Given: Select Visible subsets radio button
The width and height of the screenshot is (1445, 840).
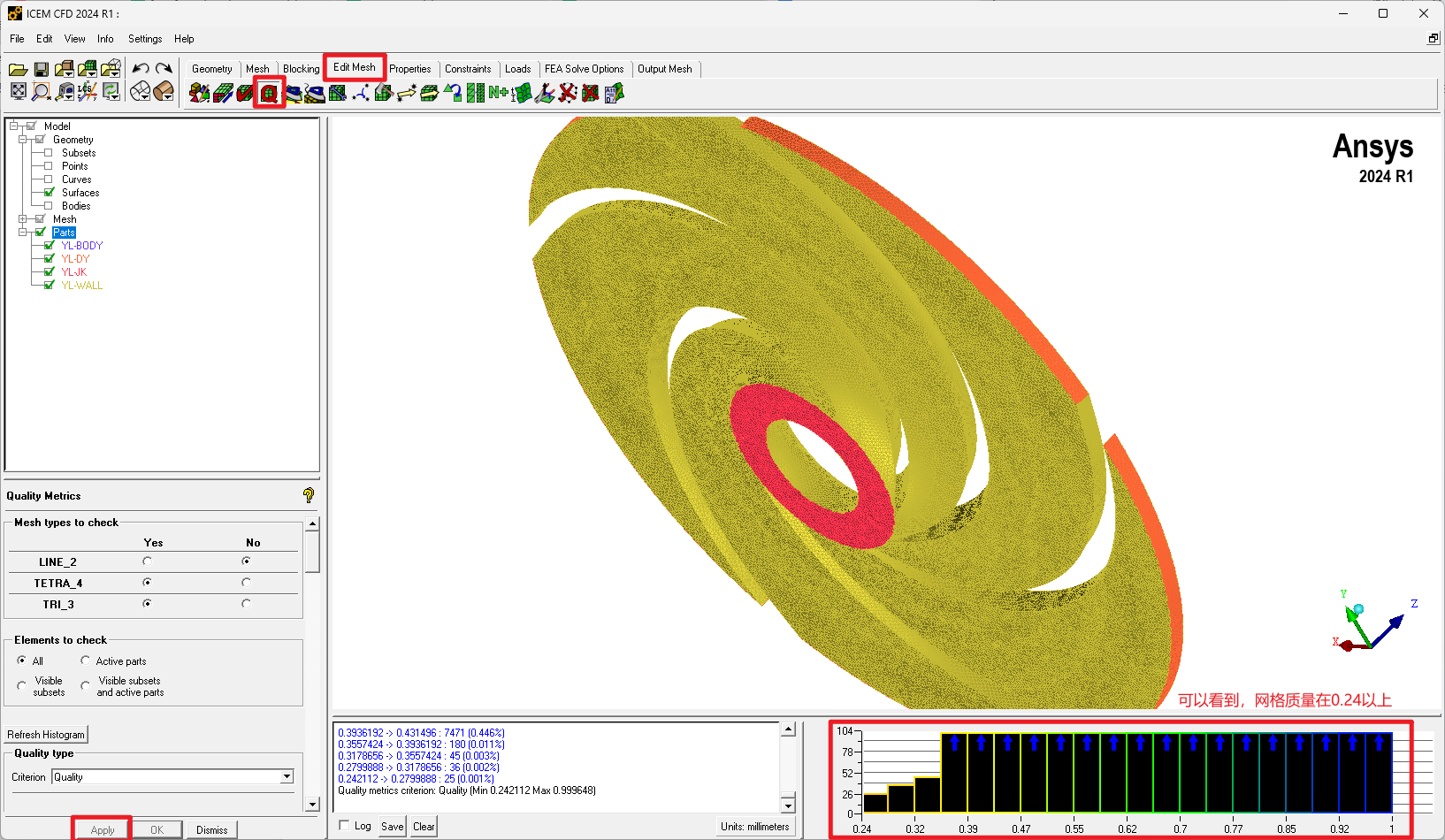Looking at the screenshot, I should tap(21, 685).
